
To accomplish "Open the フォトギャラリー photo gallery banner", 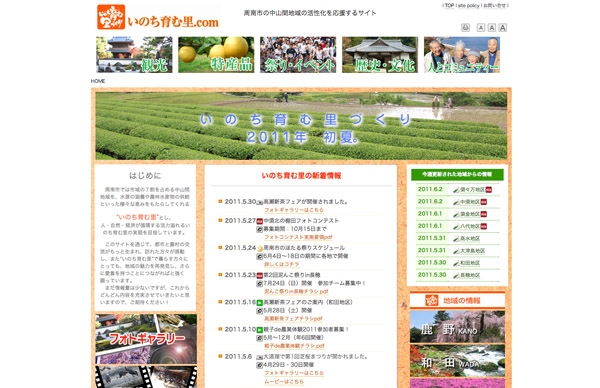I will pos(146,339).
